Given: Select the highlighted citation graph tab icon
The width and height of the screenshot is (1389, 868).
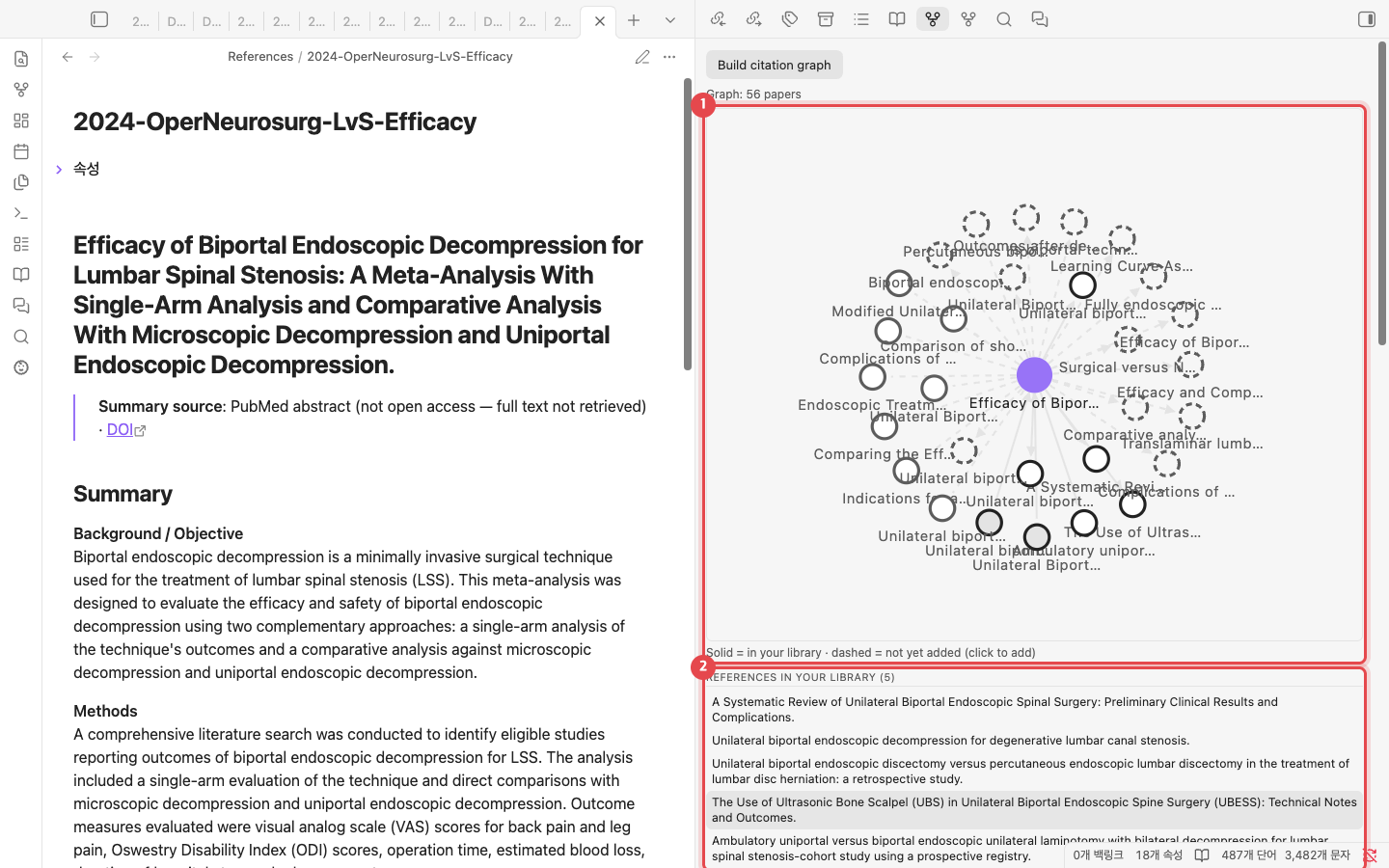Looking at the screenshot, I should pos(933,19).
